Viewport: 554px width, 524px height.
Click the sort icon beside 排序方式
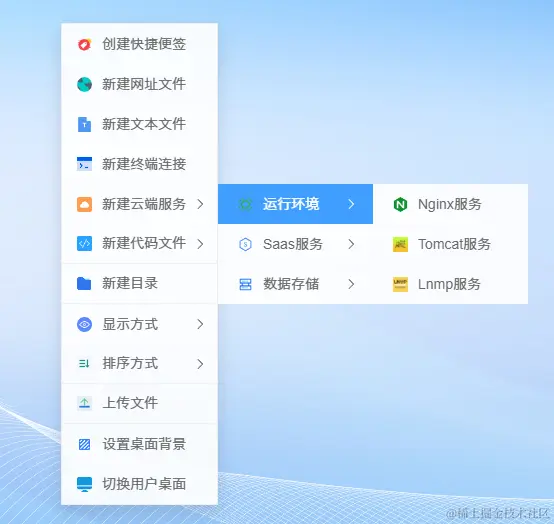[84, 363]
